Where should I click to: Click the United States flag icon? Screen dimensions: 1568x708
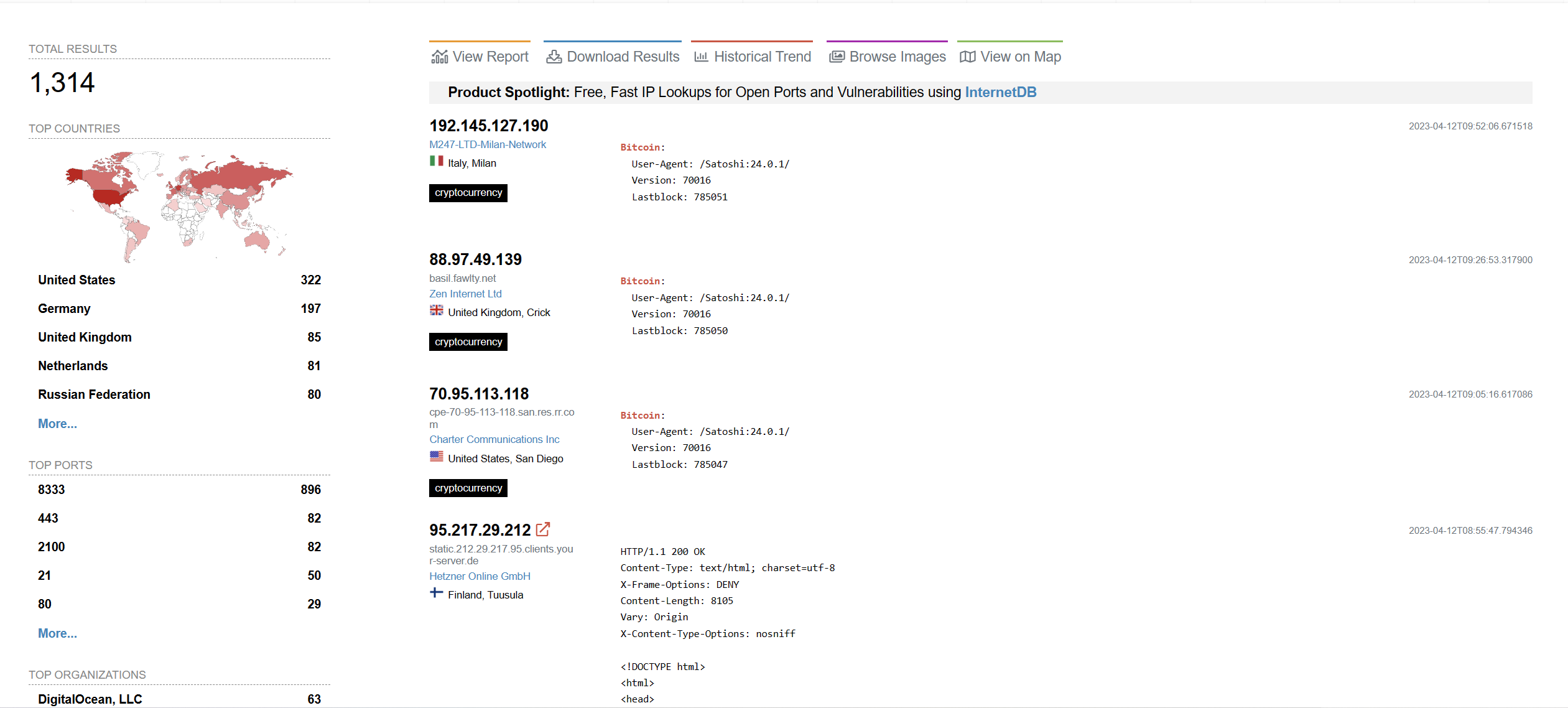click(436, 457)
